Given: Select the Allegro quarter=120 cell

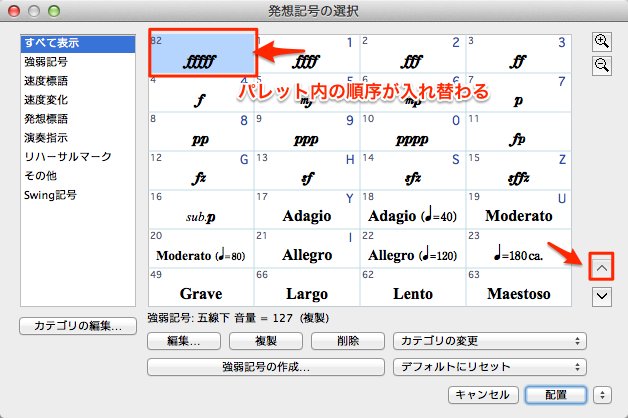Looking at the screenshot, I should coord(413,249).
